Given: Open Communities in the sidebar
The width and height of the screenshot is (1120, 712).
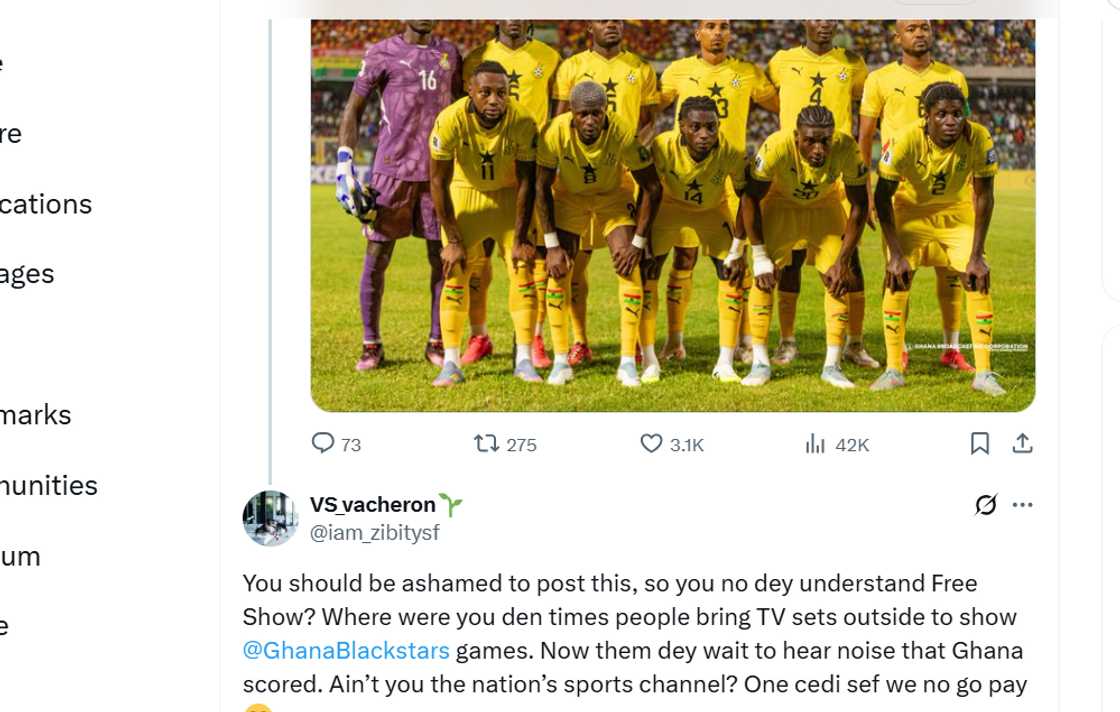Looking at the screenshot, I should click(48, 486).
